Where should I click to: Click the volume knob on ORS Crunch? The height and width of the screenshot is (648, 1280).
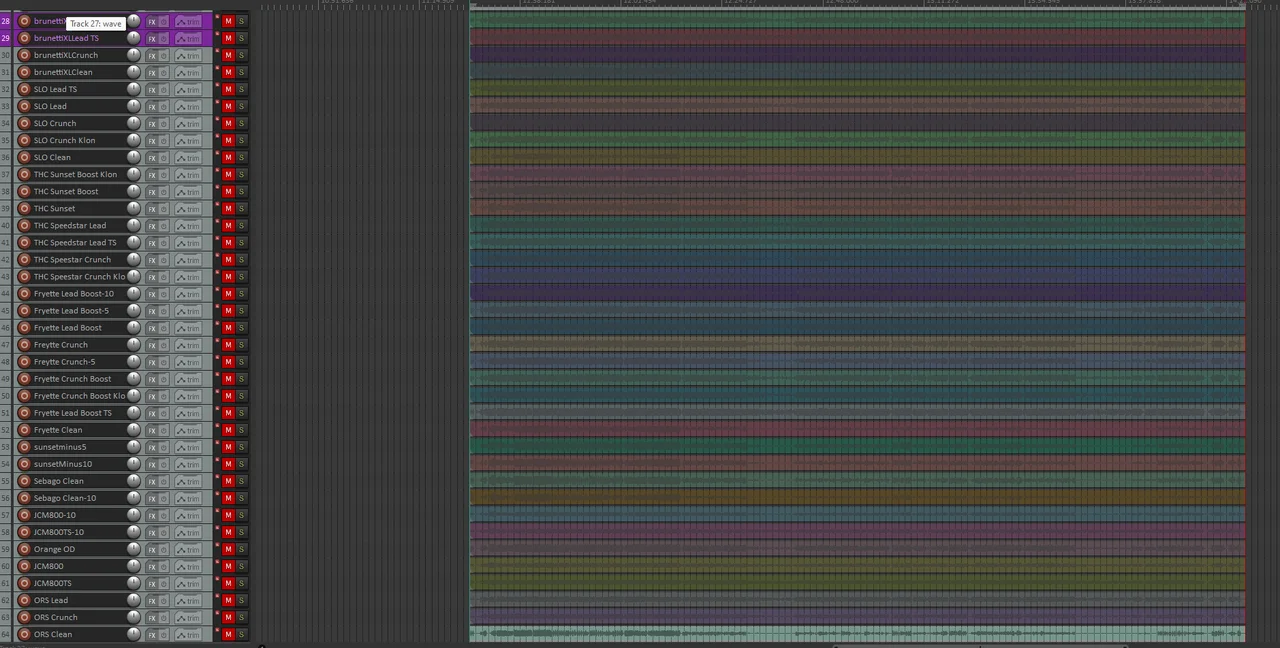coord(133,617)
